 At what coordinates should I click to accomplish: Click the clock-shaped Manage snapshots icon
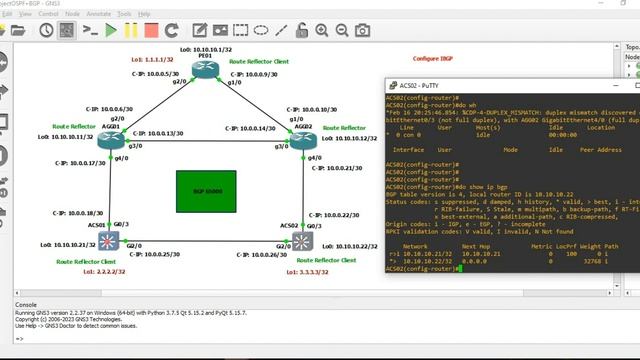point(46,30)
